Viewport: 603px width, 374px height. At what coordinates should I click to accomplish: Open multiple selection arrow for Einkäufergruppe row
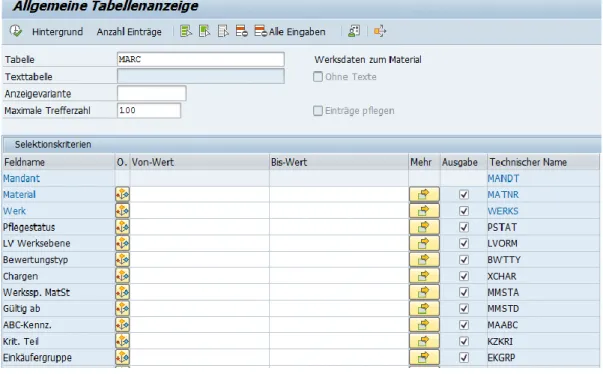[x=424, y=357]
